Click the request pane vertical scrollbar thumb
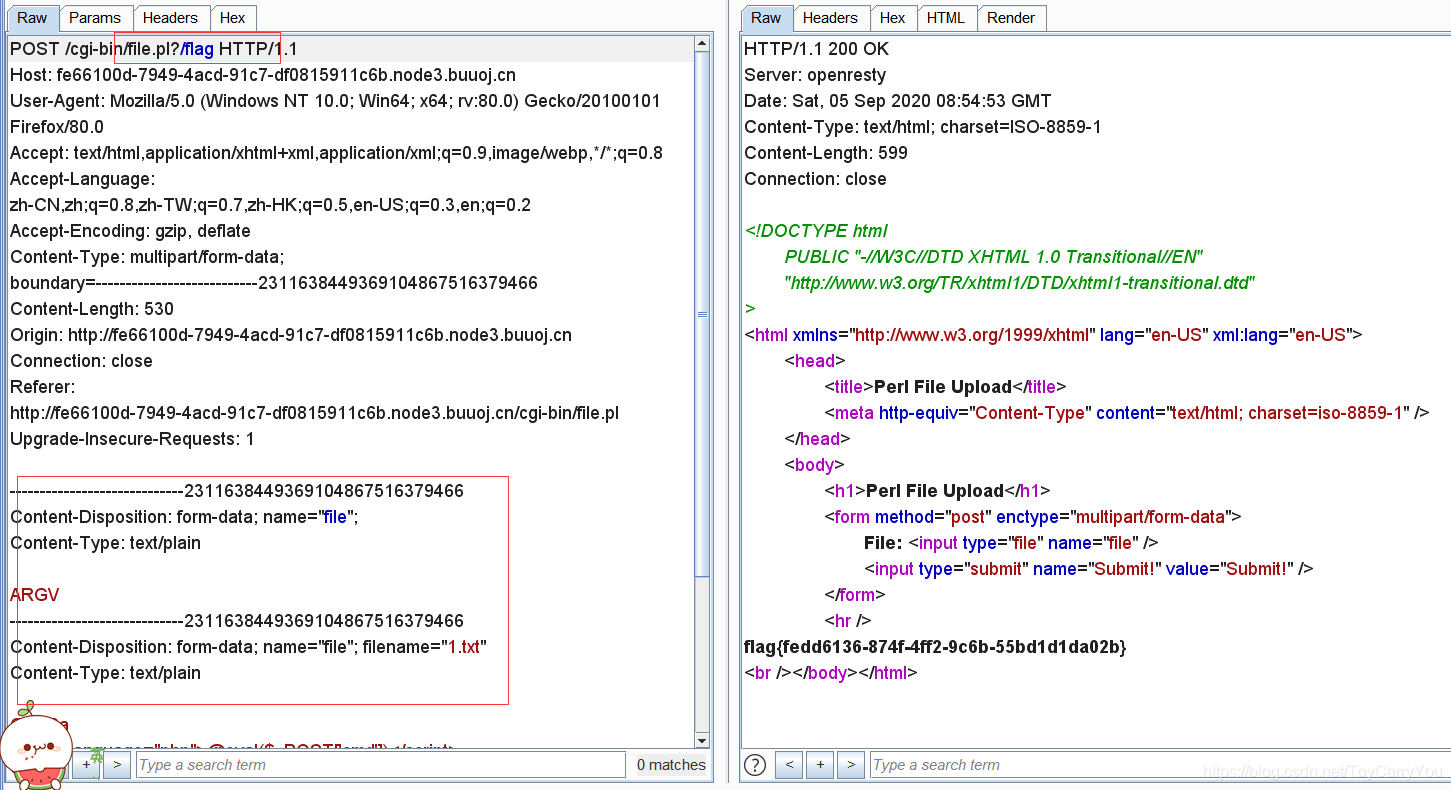This screenshot has width=1451, height=790. point(702,314)
